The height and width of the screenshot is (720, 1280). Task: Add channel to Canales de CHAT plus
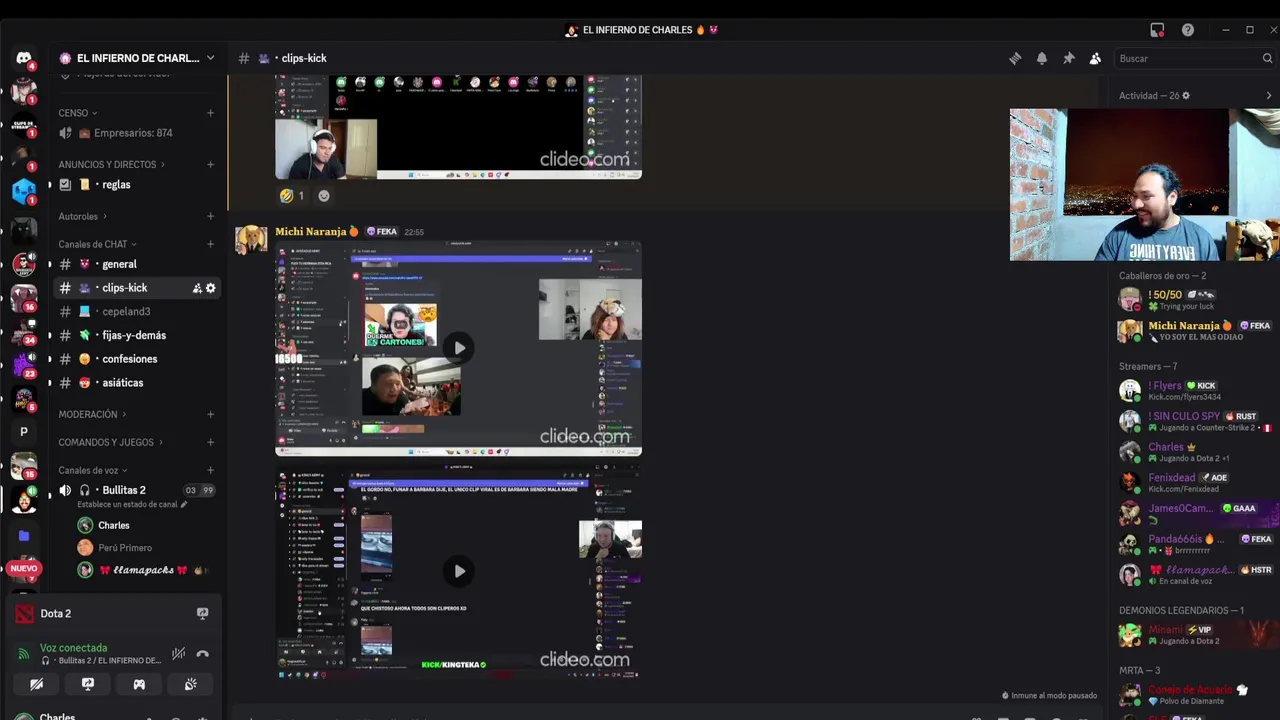(210, 244)
